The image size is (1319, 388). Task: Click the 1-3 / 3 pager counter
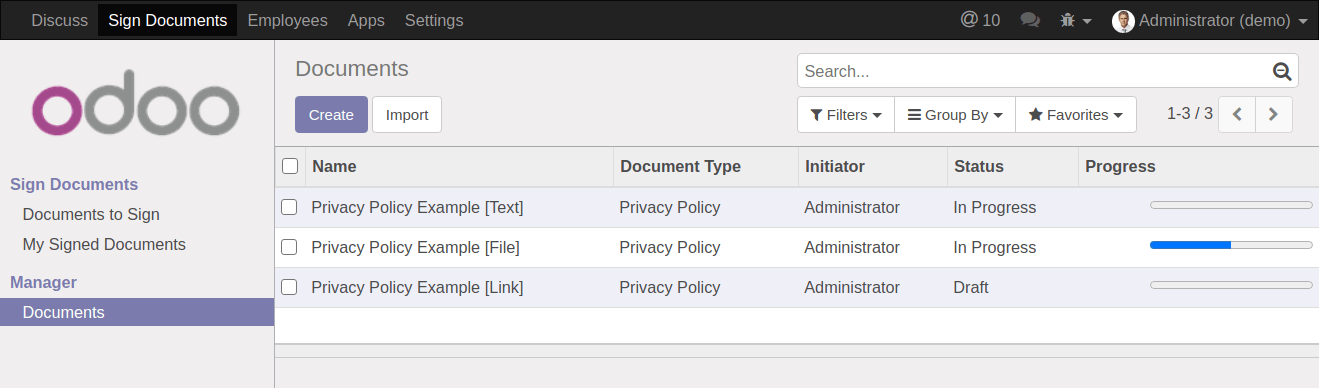pyautogui.click(x=1190, y=113)
